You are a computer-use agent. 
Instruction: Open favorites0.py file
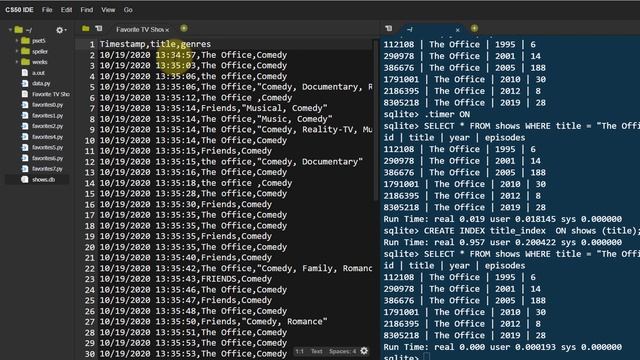pyautogui.click(x=47, y=104)
